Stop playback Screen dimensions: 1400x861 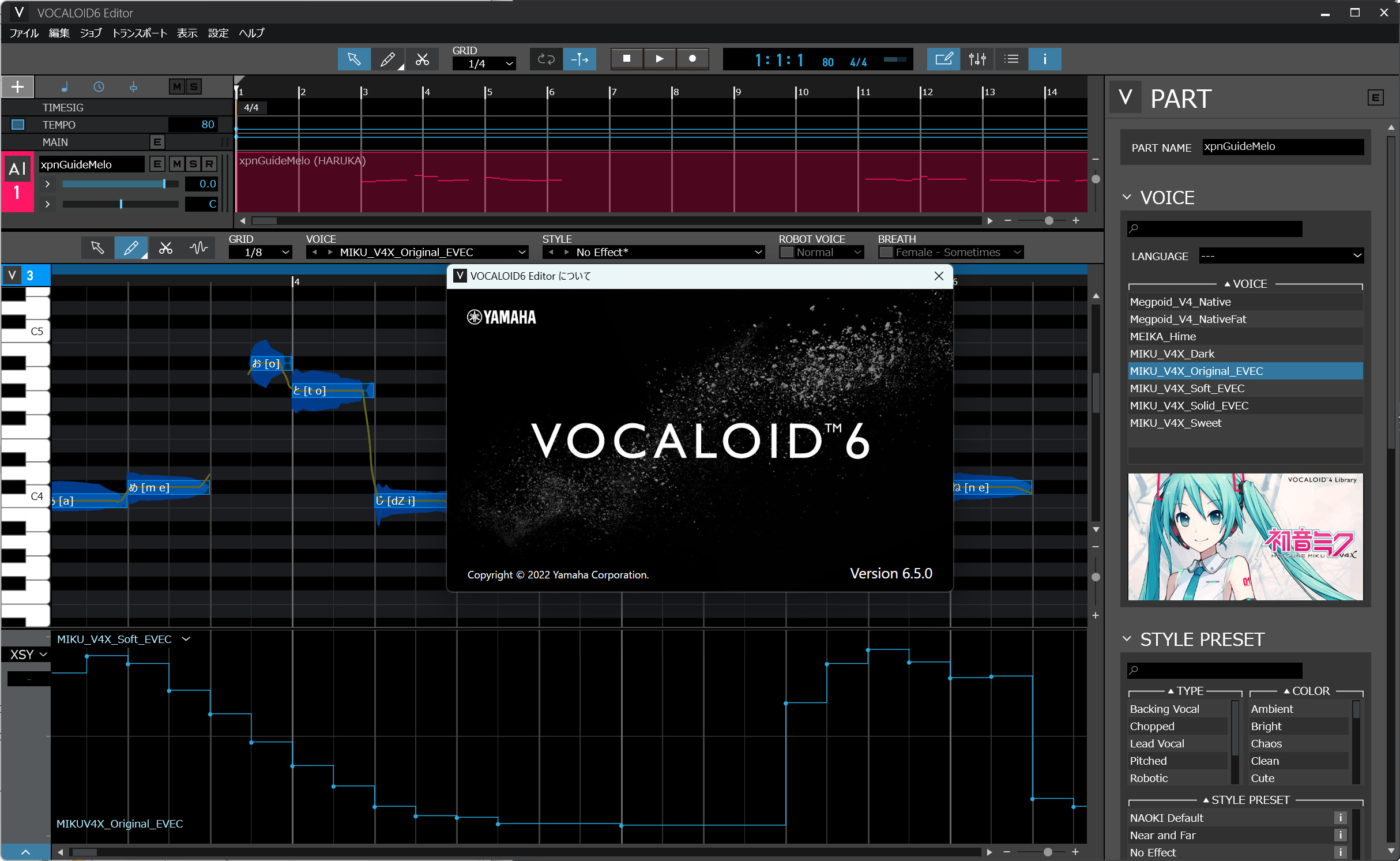coord(626,59)
